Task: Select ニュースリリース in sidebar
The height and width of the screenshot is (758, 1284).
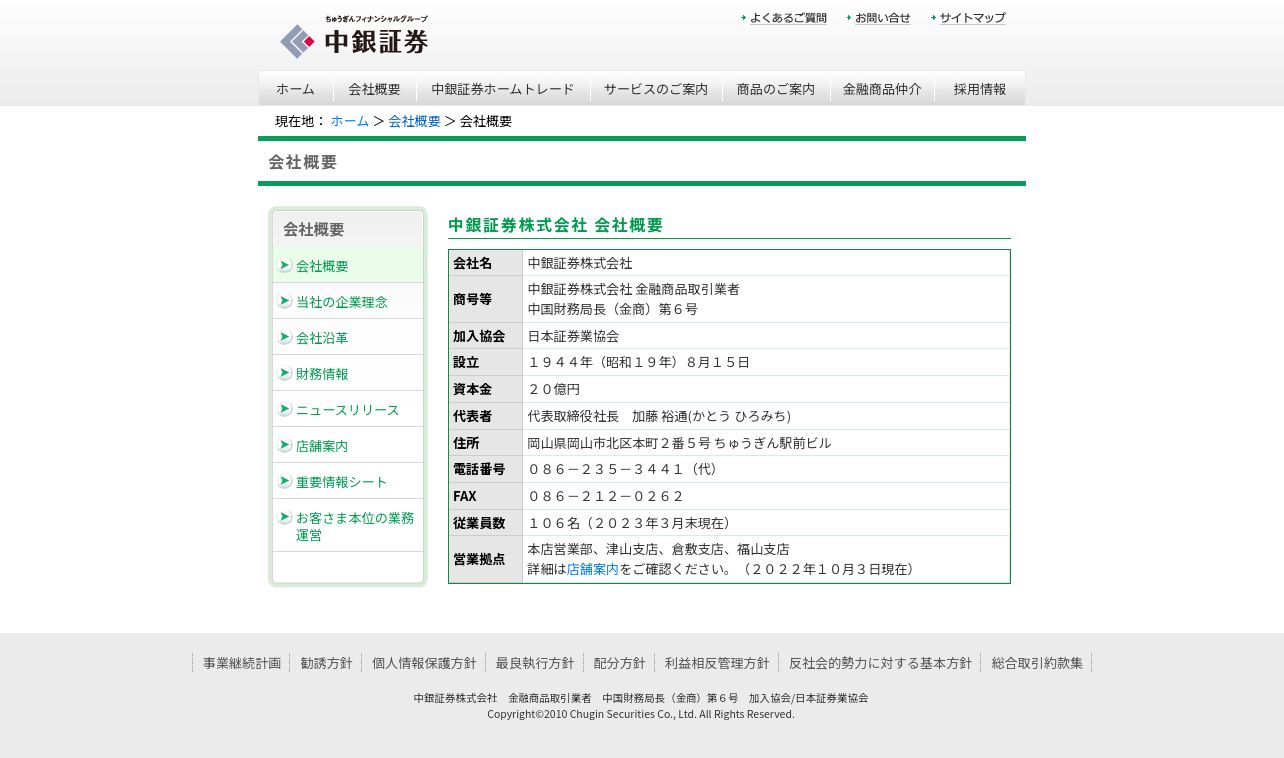Action: pos(348,409)
